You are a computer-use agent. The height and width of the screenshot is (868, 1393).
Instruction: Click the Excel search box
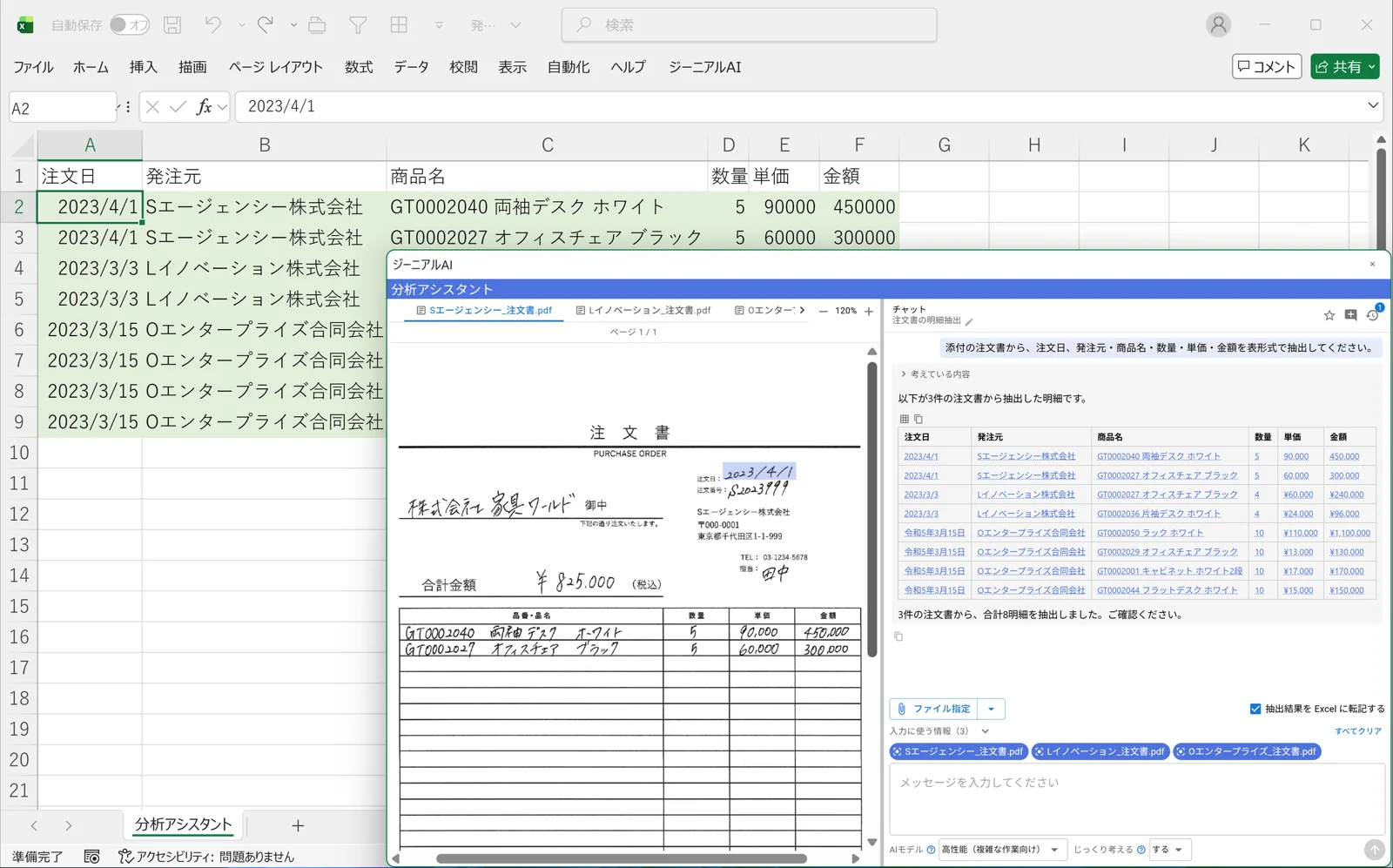[750, 25]
